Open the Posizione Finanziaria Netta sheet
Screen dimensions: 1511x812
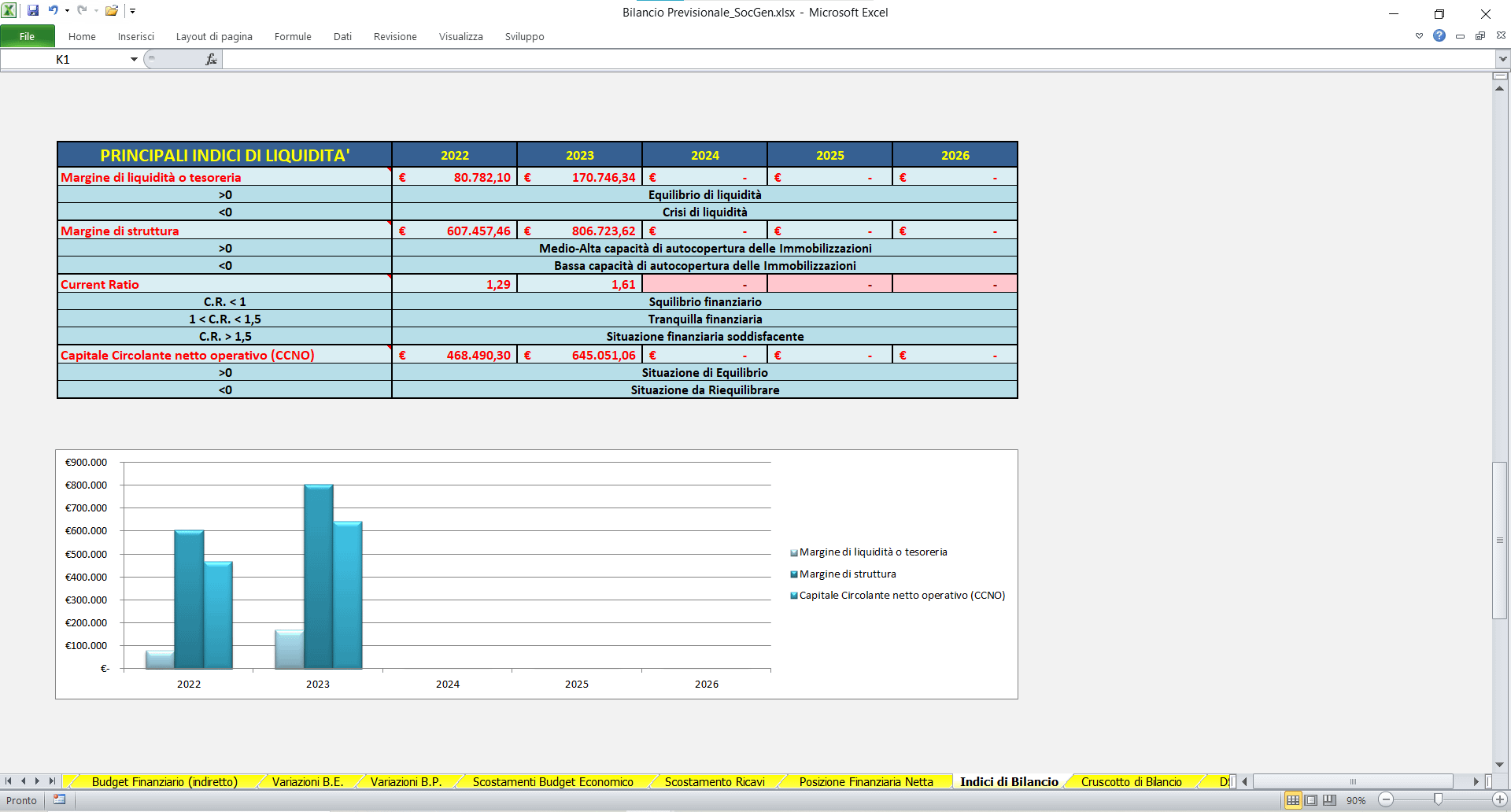866,782
